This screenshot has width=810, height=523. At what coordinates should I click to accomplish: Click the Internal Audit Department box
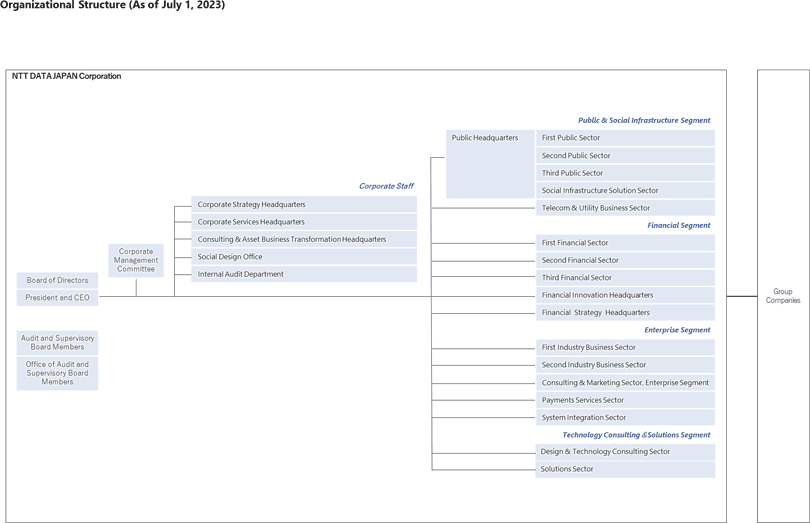pyautogui.click(x=304, y=274)
